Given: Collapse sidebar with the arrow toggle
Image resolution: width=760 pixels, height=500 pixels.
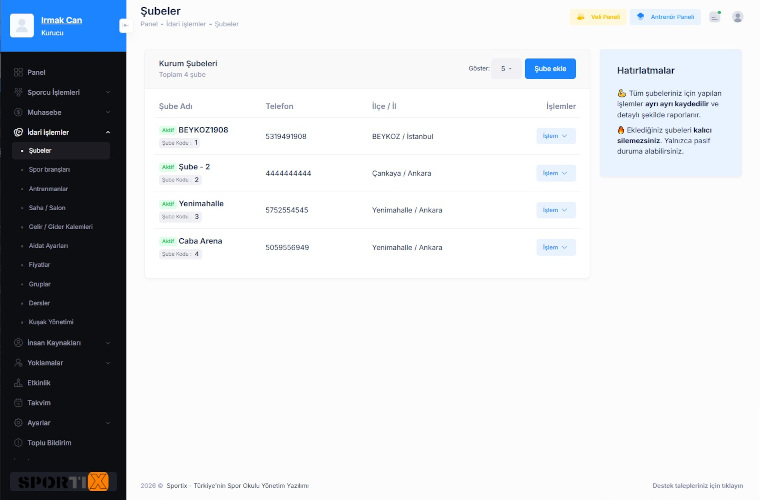Looking at the screenshot, I should pyautogui.click(x=126, y=25).
